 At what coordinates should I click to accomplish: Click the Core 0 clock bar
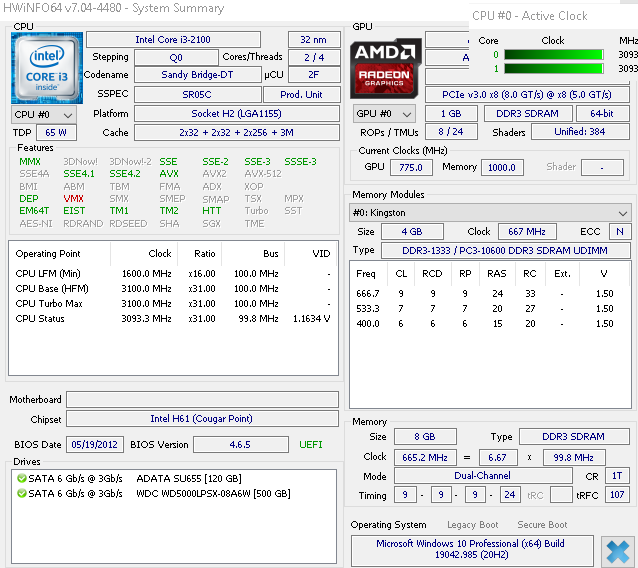553,55
